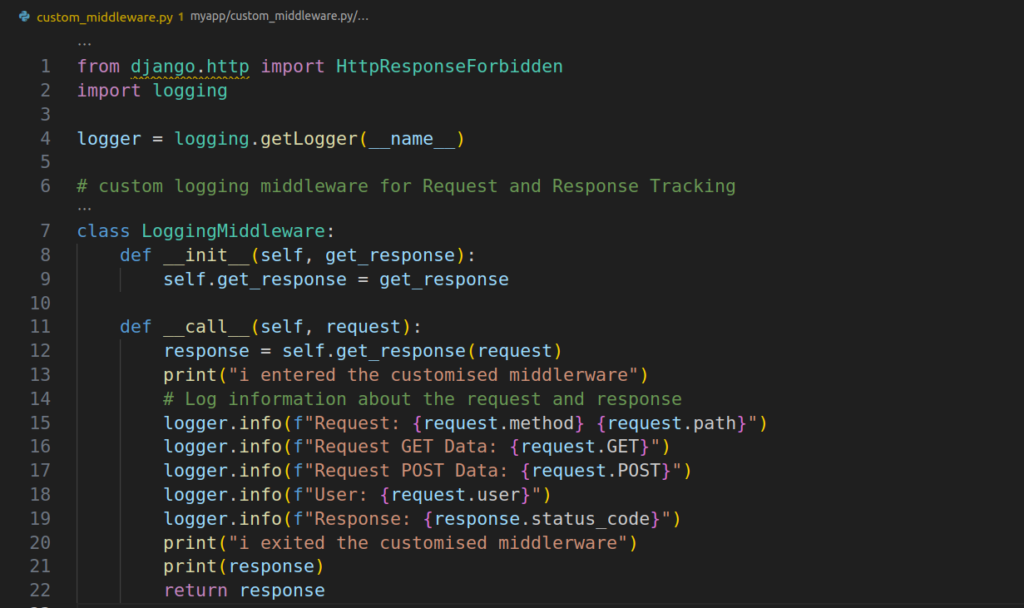This screenshot has width=1024, height=608.
Task: Click line number 22 in the gutter
Action: click(41, 590)
